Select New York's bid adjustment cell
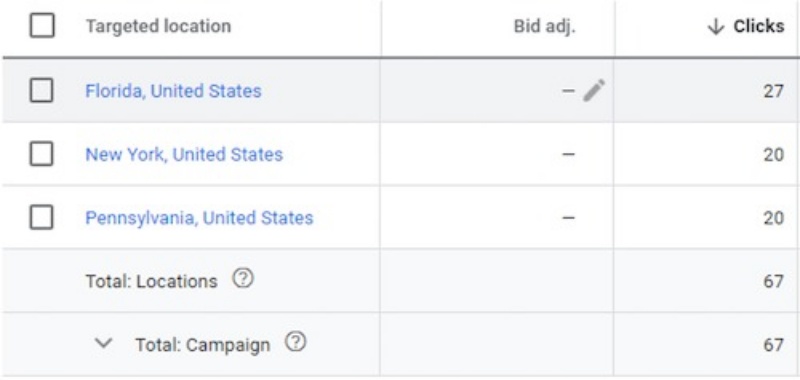 (497, 154)
